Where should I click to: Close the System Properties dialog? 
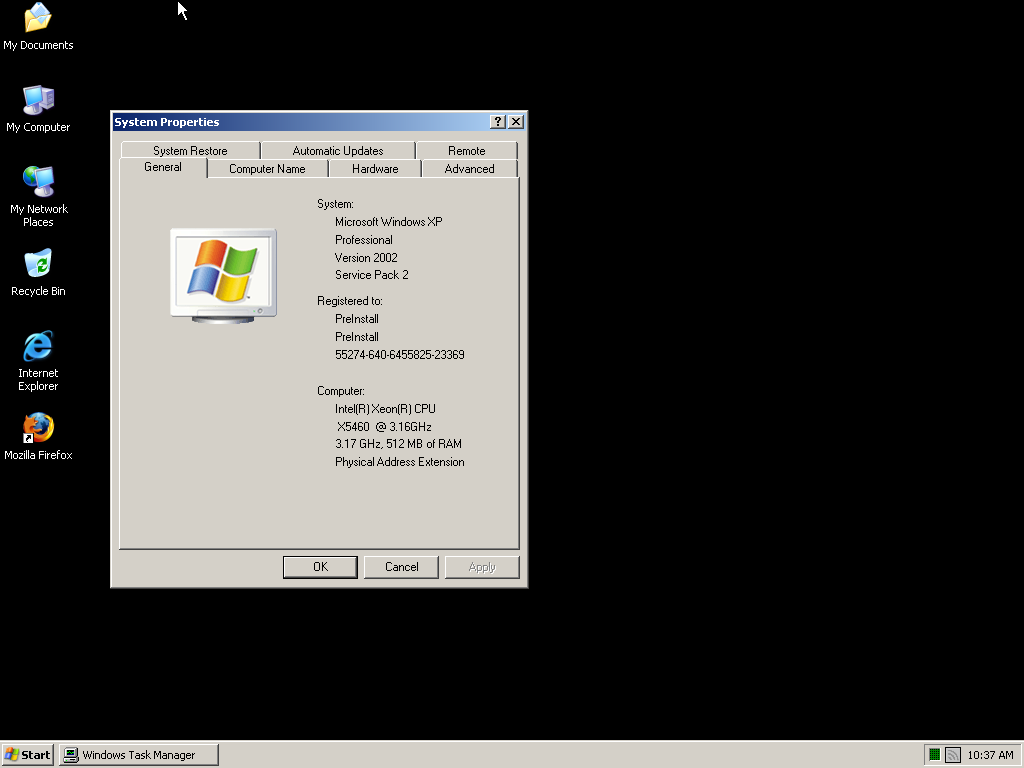[516, 121]
